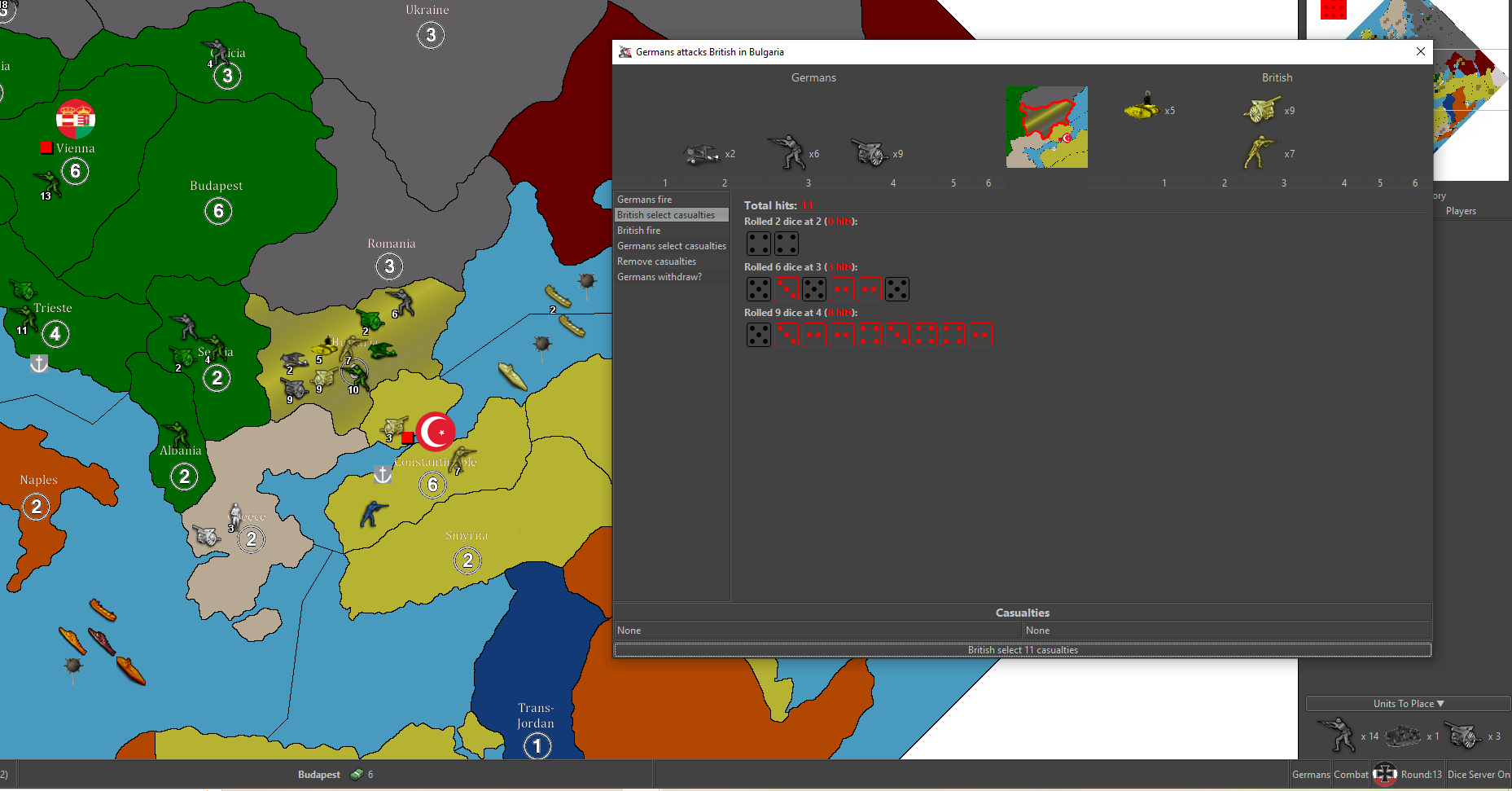The image size is (1512, 791).
Task: Select the 'Germans withdraw?' battle step
Action: point(659,277)
